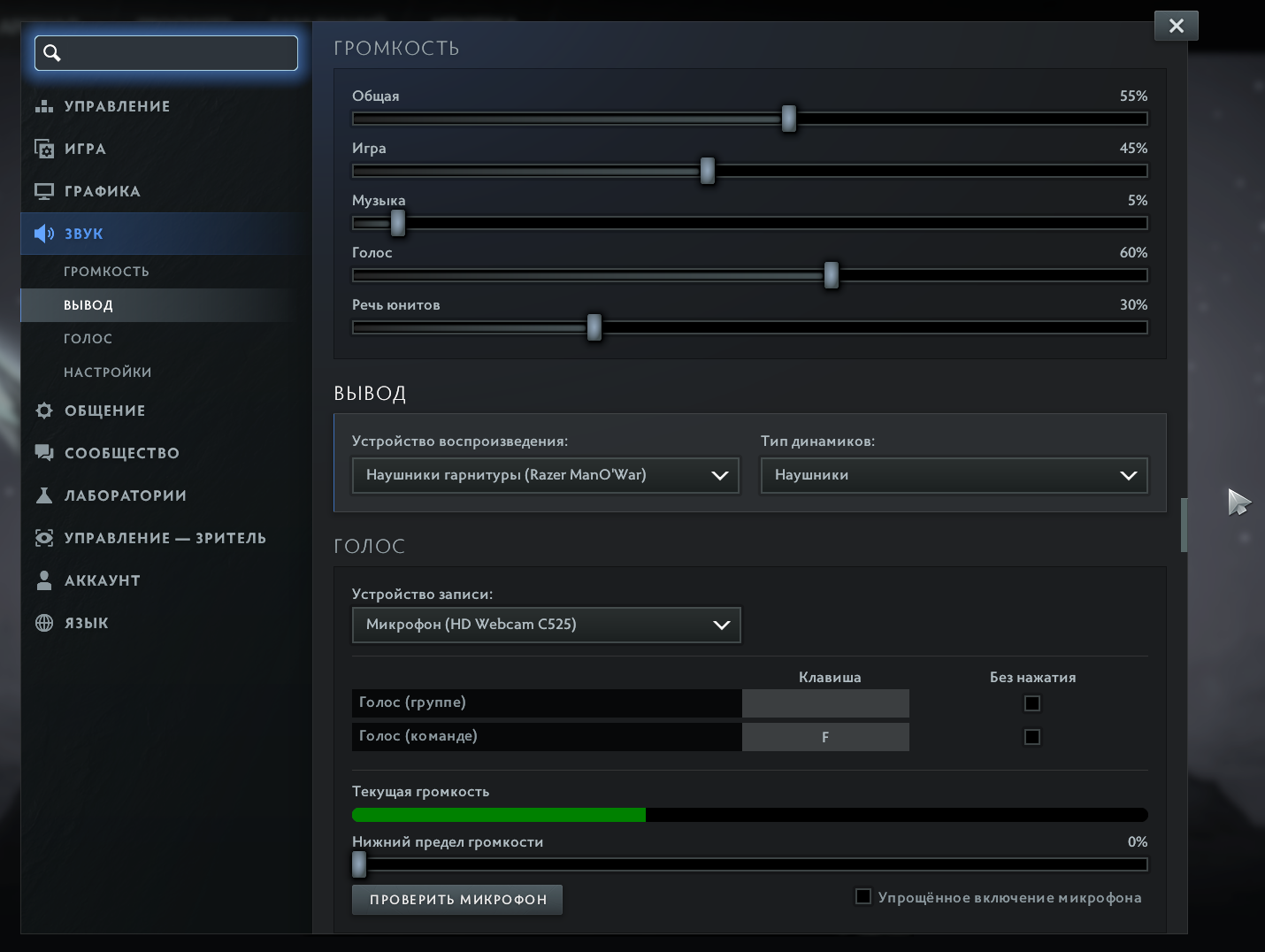Viewport: 1265px width, 952px height.
Task: Select the Настройки sound submenu item
Action: (108, 372)
